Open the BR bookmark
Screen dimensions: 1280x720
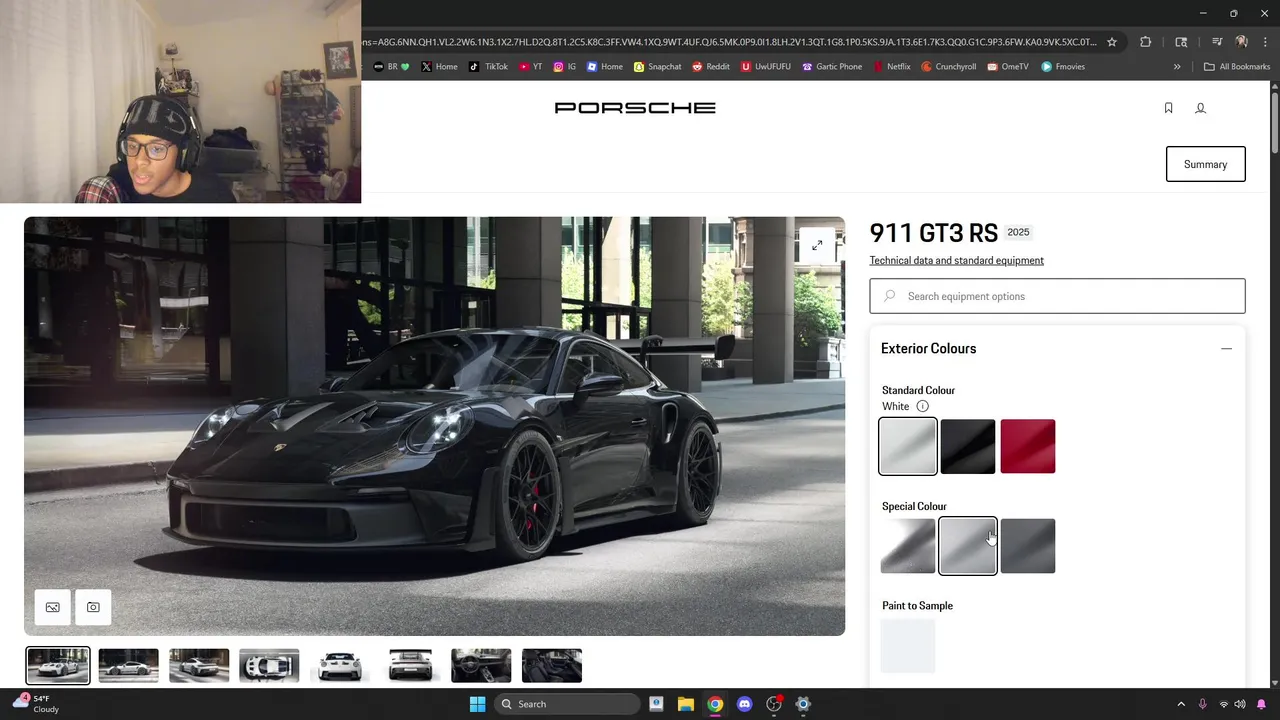click(392, 67)
